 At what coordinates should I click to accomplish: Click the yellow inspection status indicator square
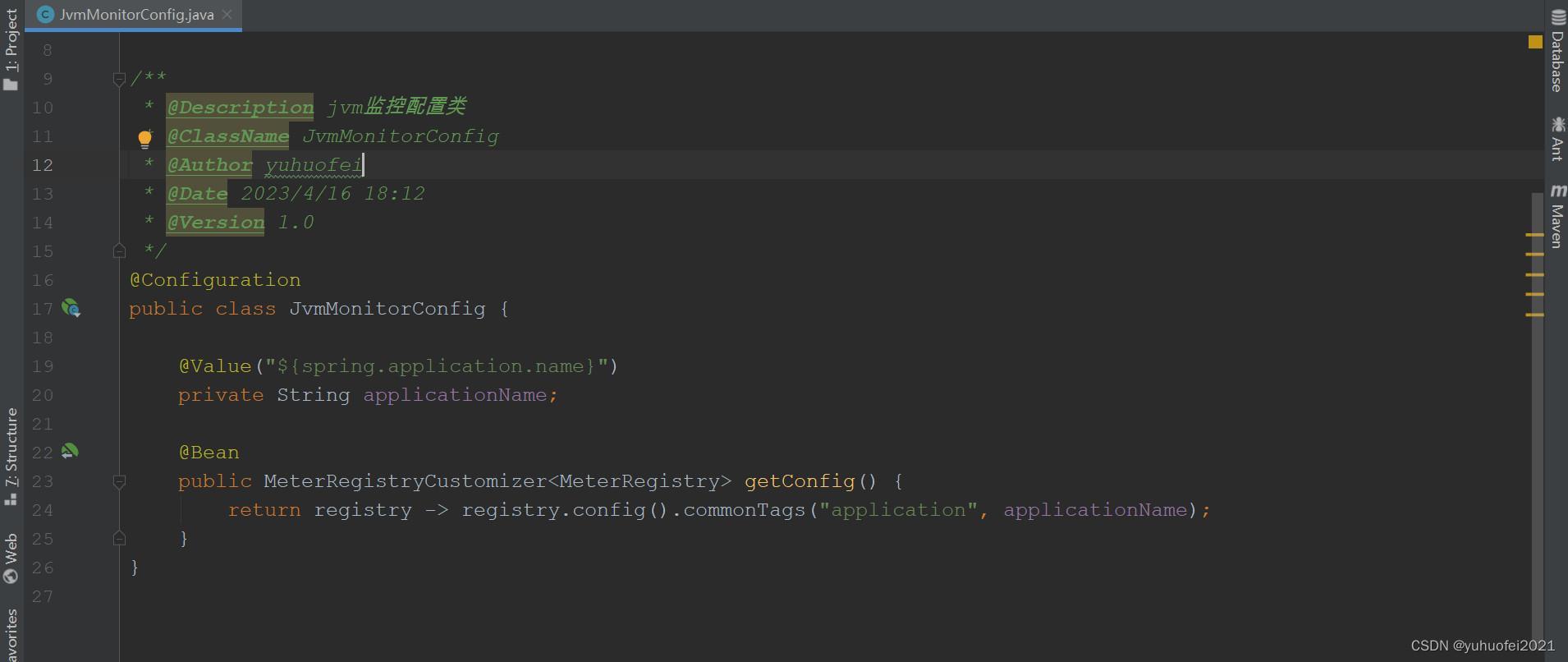pyautogui.click(x=1535, y=42)
